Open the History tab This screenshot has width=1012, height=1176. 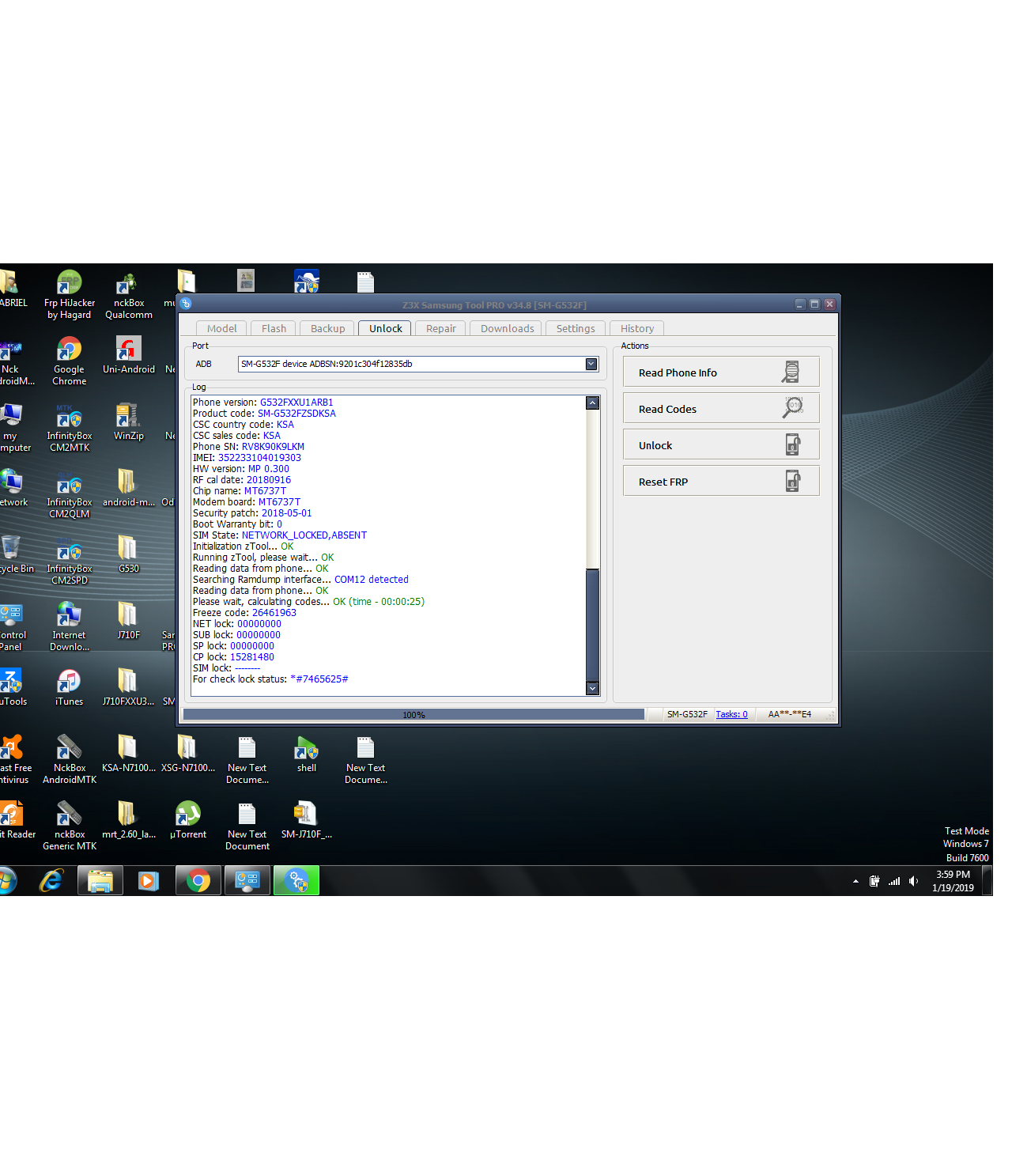(636, 328)
